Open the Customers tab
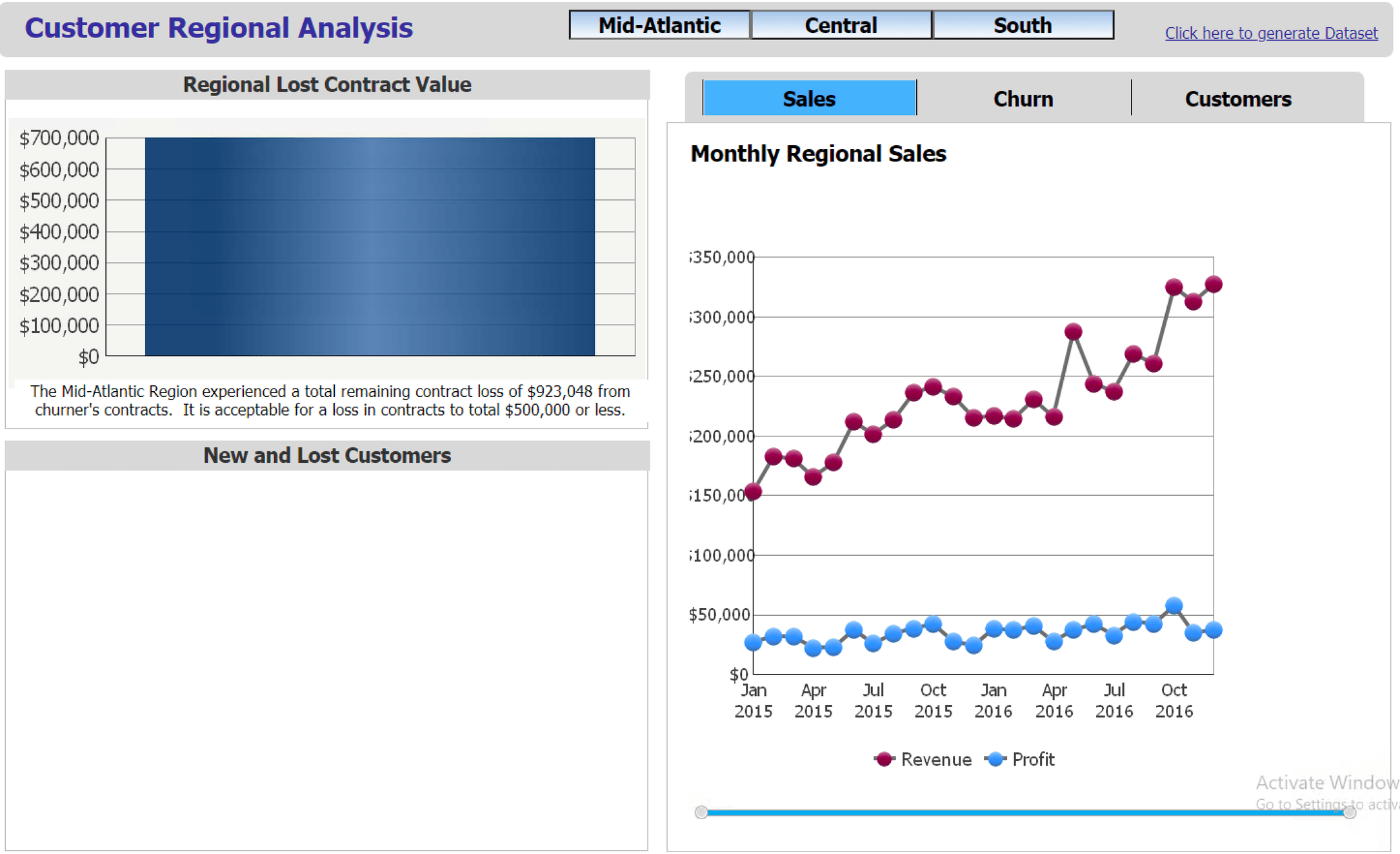The width and height of the screenshot is (1400, 854). (x=1237, y=99)
